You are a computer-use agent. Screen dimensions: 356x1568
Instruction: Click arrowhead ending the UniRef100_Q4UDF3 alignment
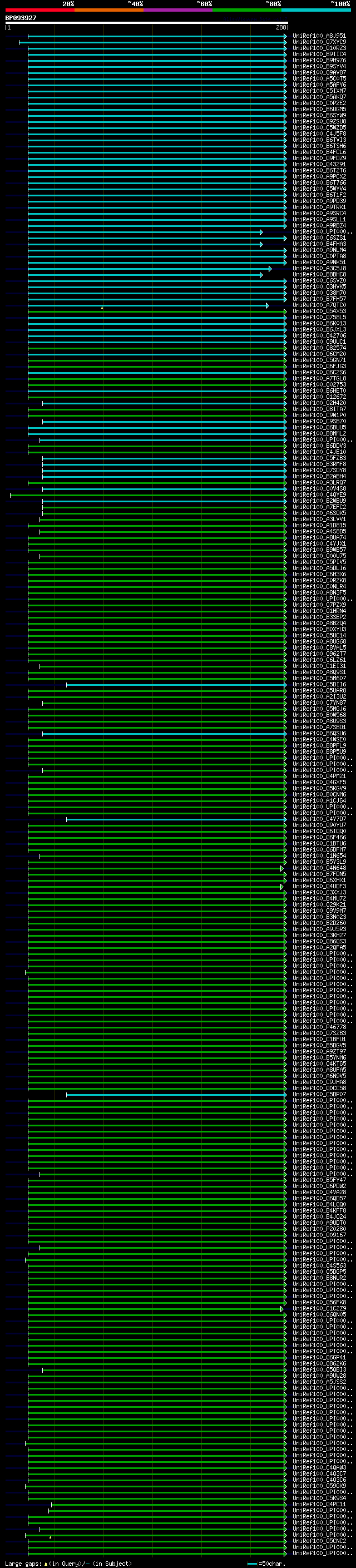point(282,886)
